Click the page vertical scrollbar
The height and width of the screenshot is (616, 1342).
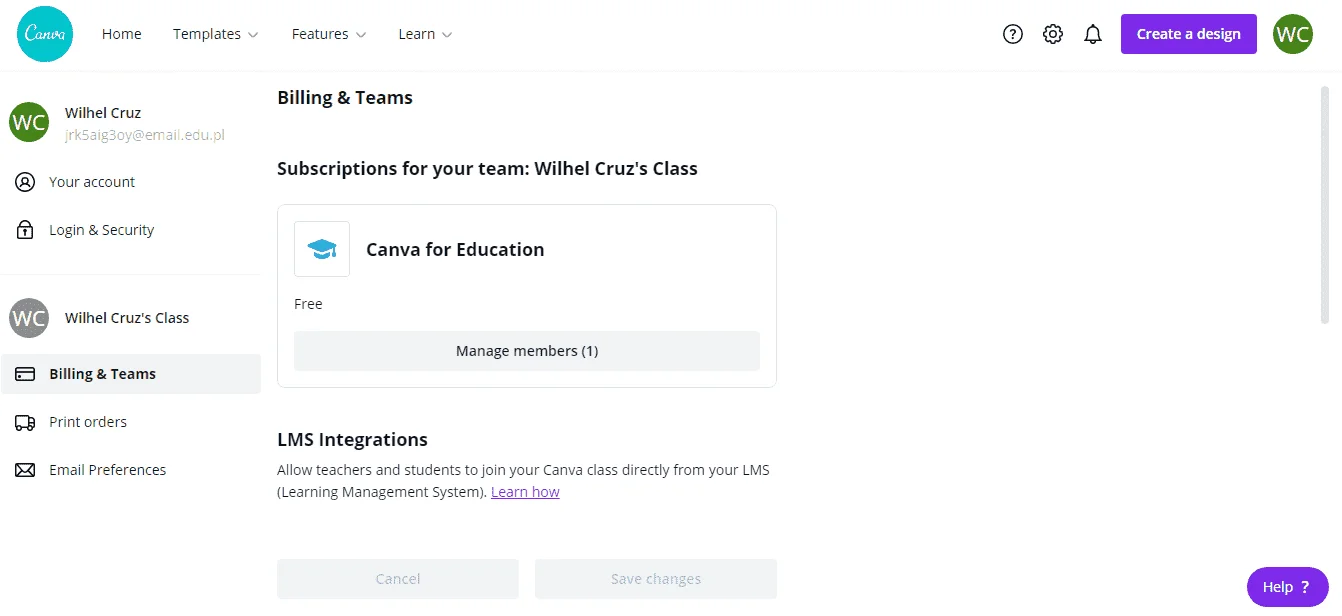tap(1325, 205)
